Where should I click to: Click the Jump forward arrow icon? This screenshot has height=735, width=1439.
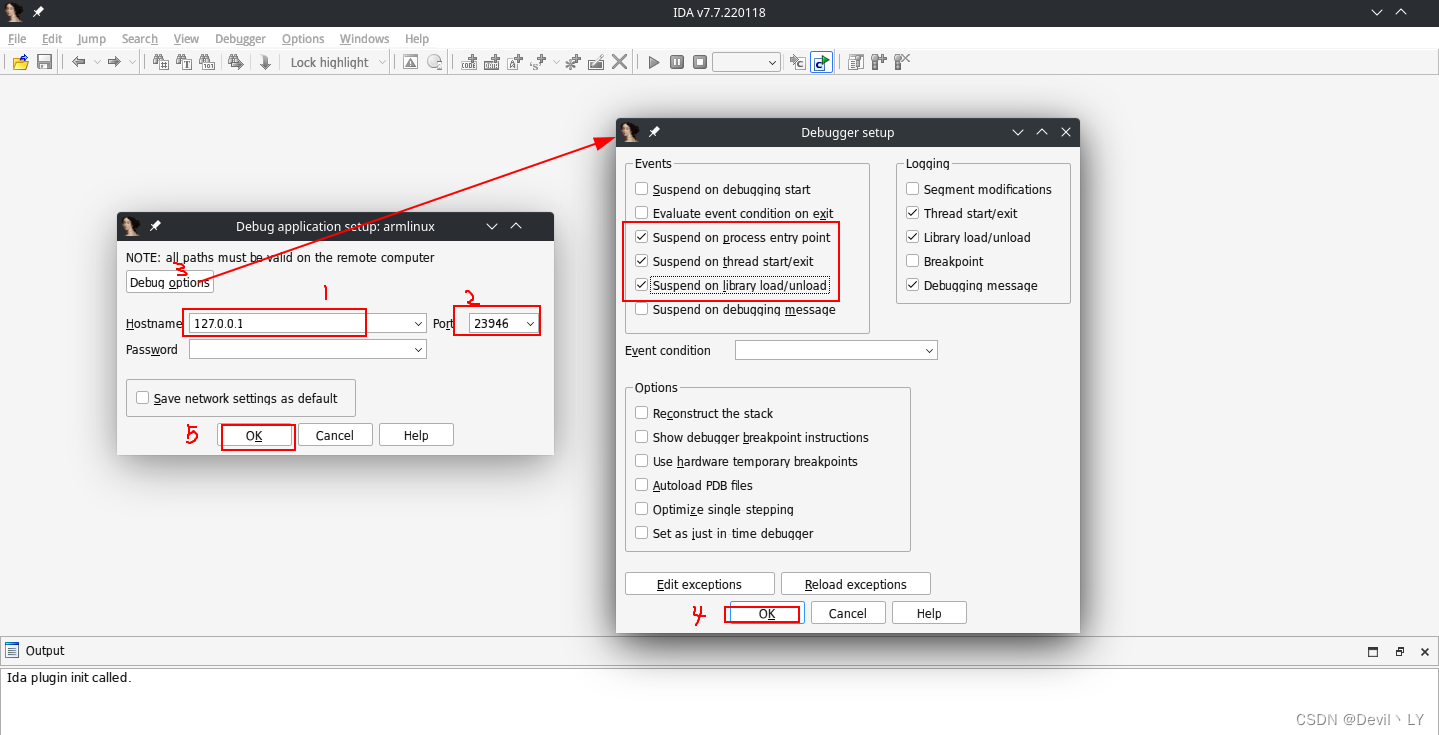point(114,62)
